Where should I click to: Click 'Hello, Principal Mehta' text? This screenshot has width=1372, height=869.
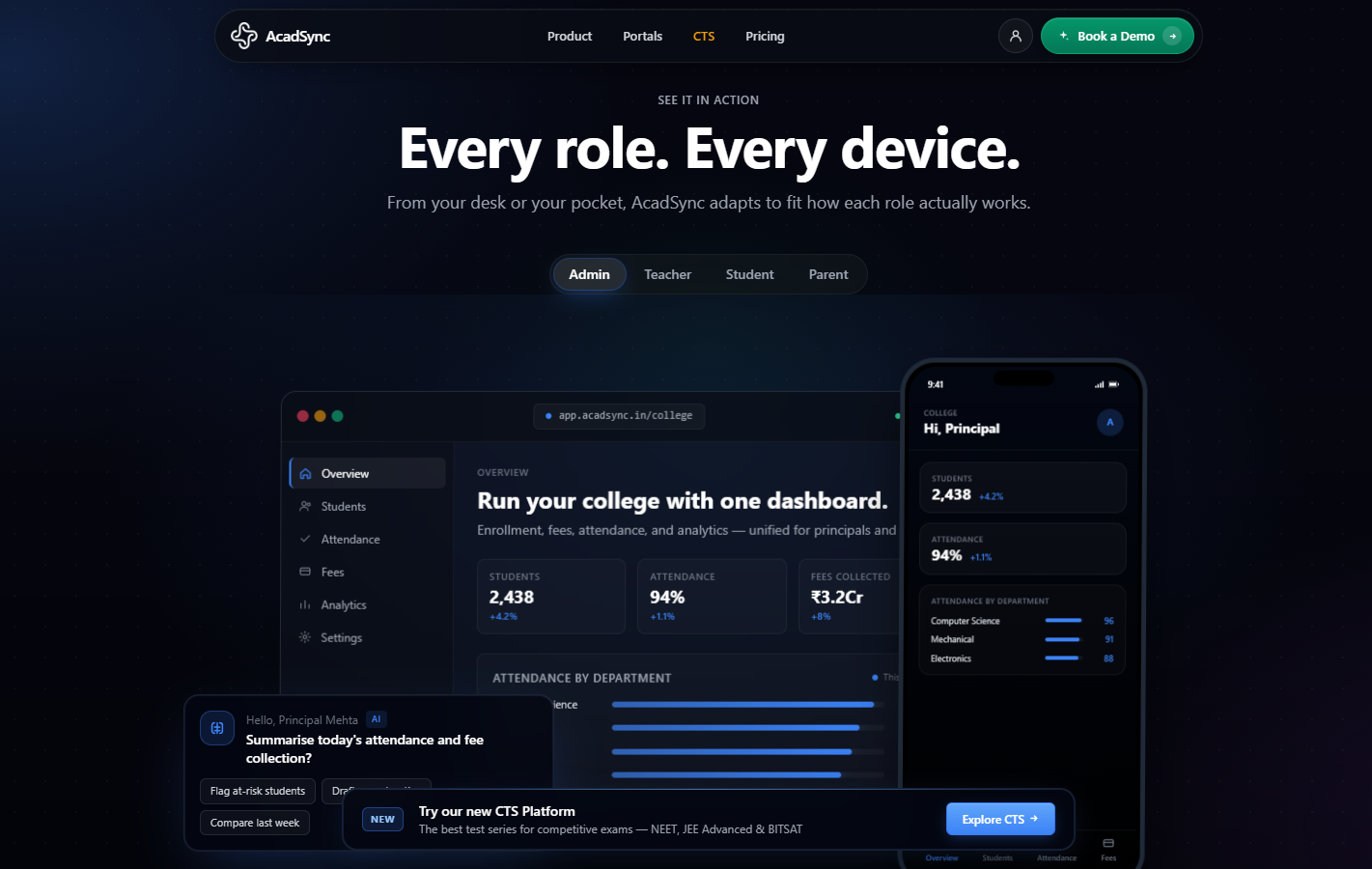click(x=302, y=720)
